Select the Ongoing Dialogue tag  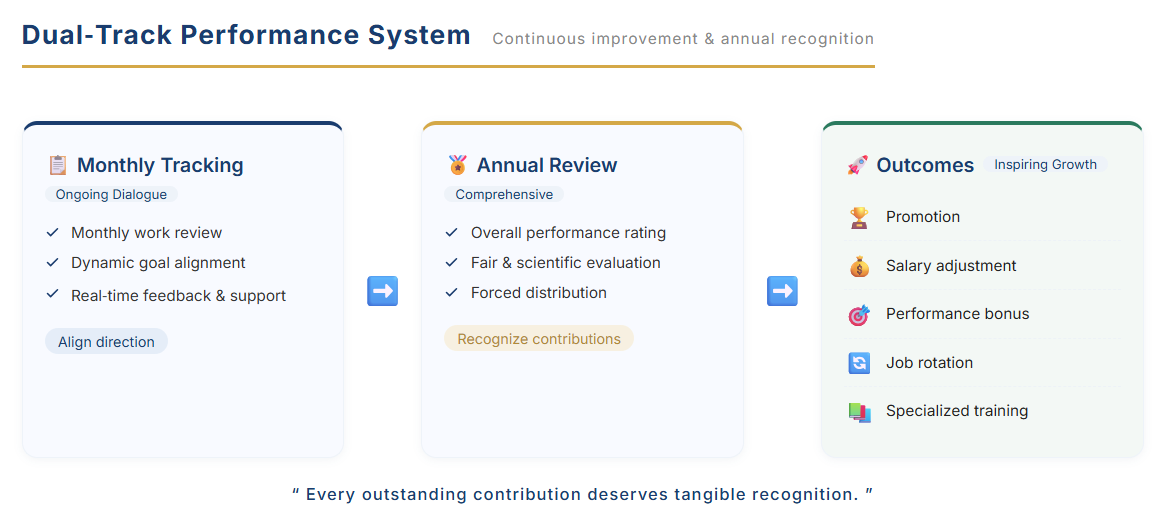tap(112, 195)
